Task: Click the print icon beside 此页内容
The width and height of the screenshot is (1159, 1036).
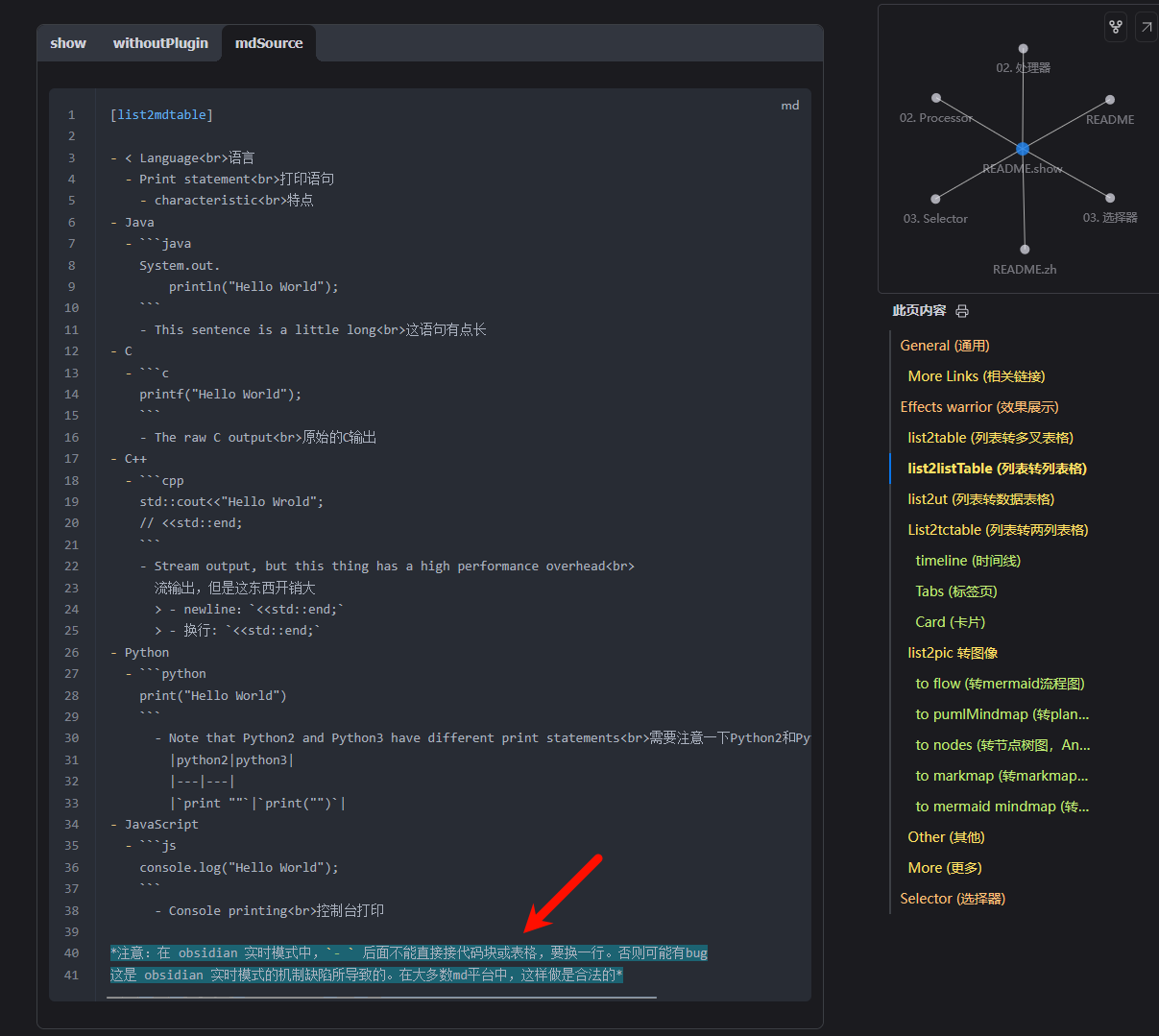Action: [x=962, y=311]
